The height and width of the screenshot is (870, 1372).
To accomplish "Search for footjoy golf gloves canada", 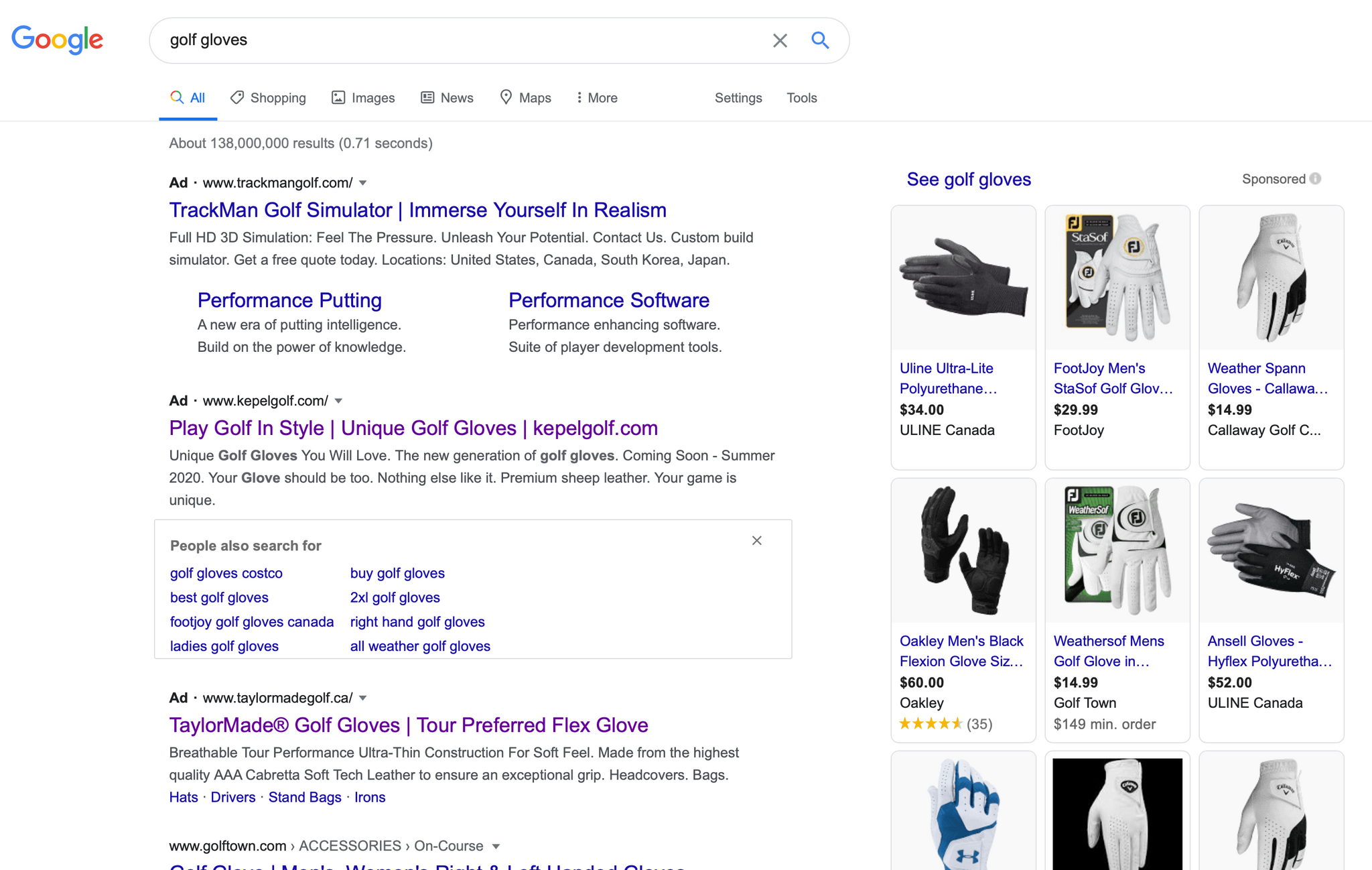I will [252, 621].
